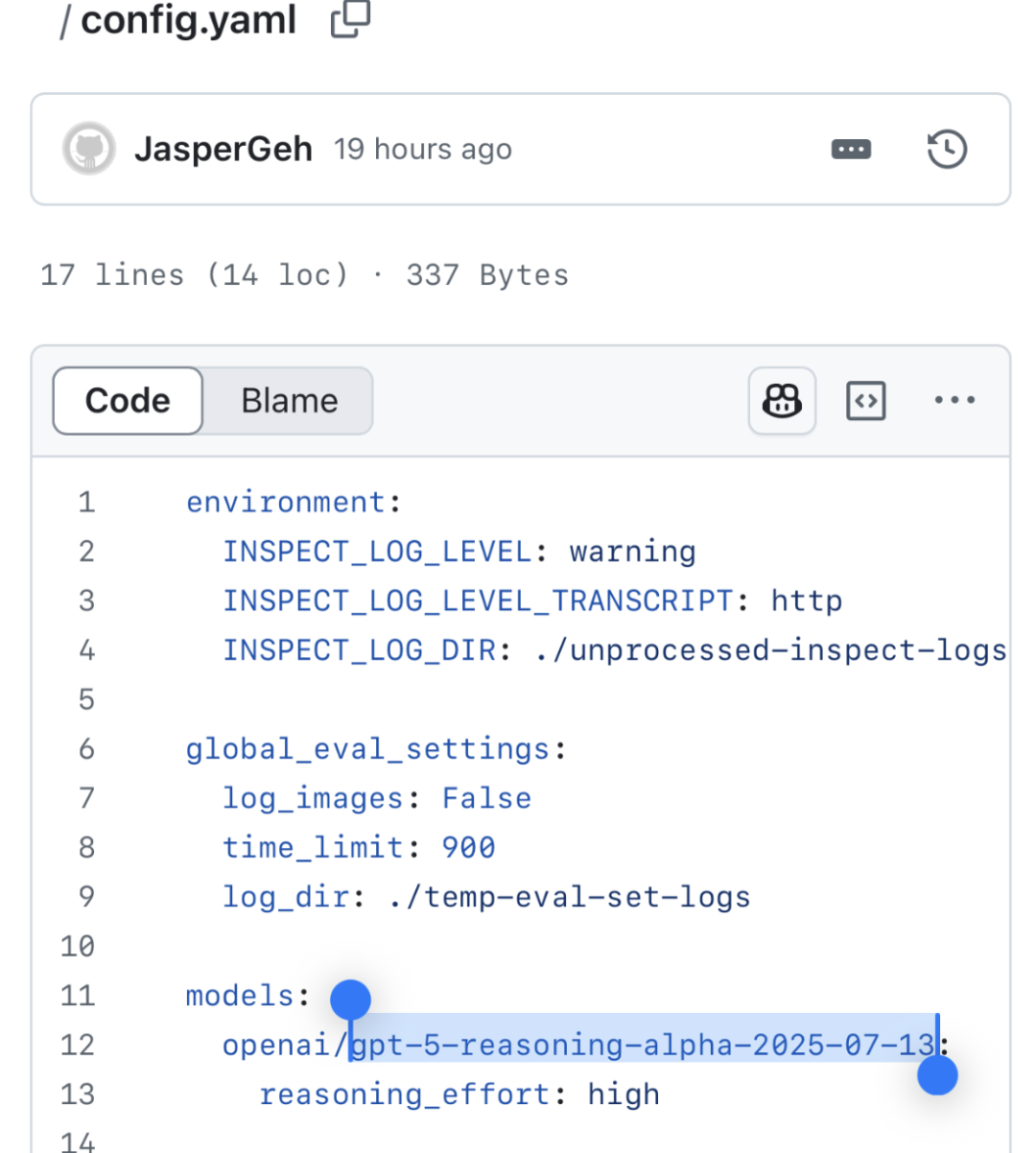The image size is (1036, 1153).
Task: Open the Copilot assistant icon
Action: (x=782, y=401)
